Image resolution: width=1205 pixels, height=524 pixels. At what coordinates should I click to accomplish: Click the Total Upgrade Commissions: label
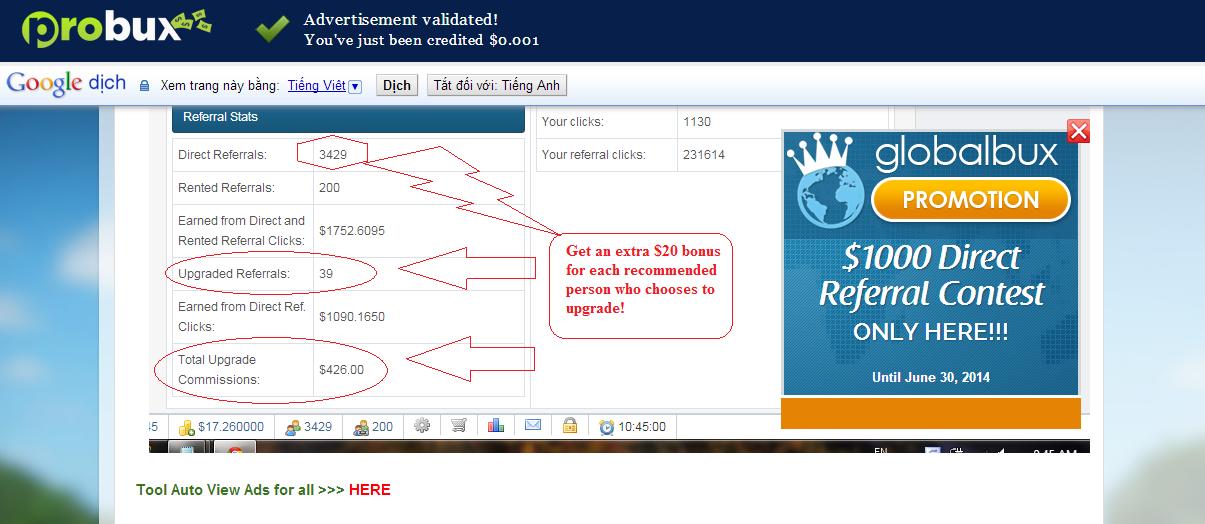pyautogui.click(x=219, y=370)
